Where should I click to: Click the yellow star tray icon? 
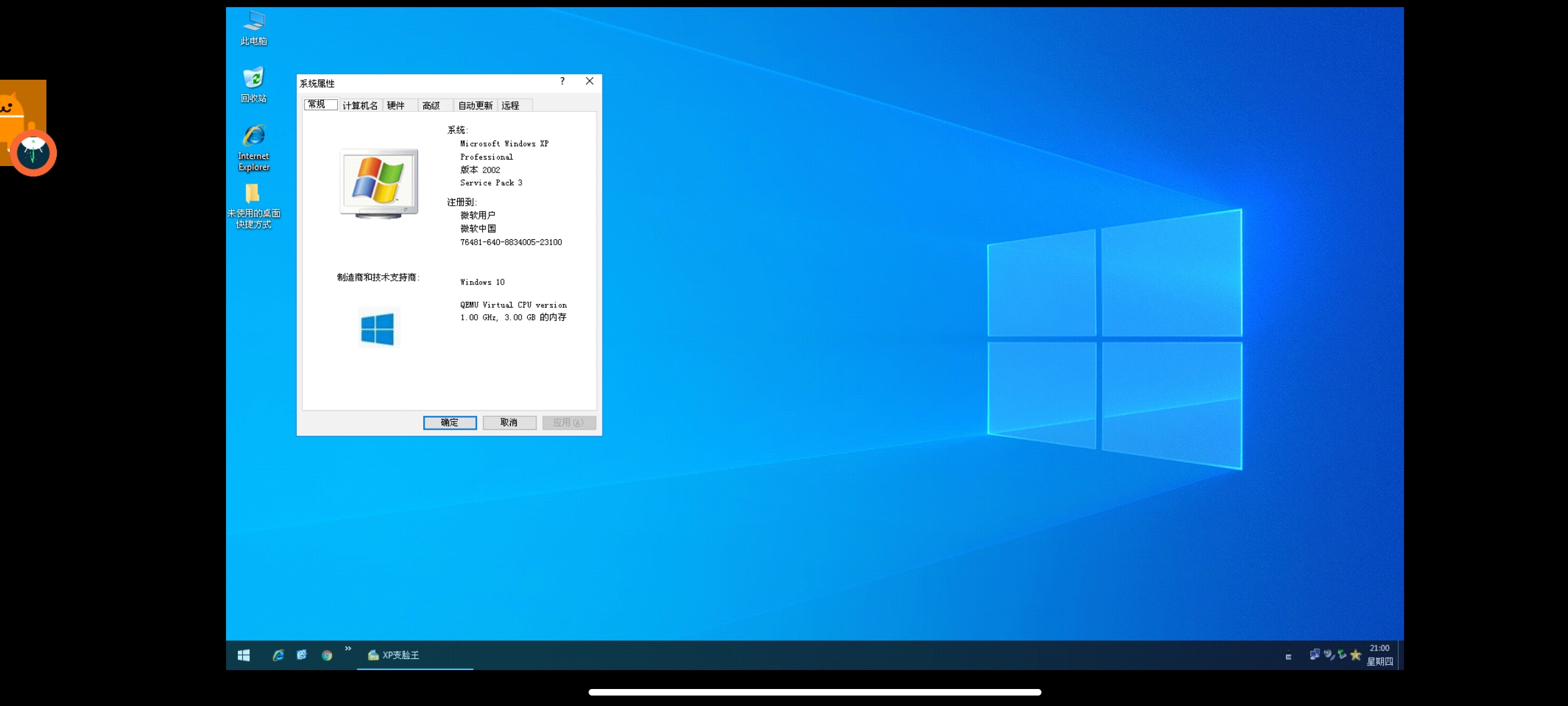coord(1356,654)
